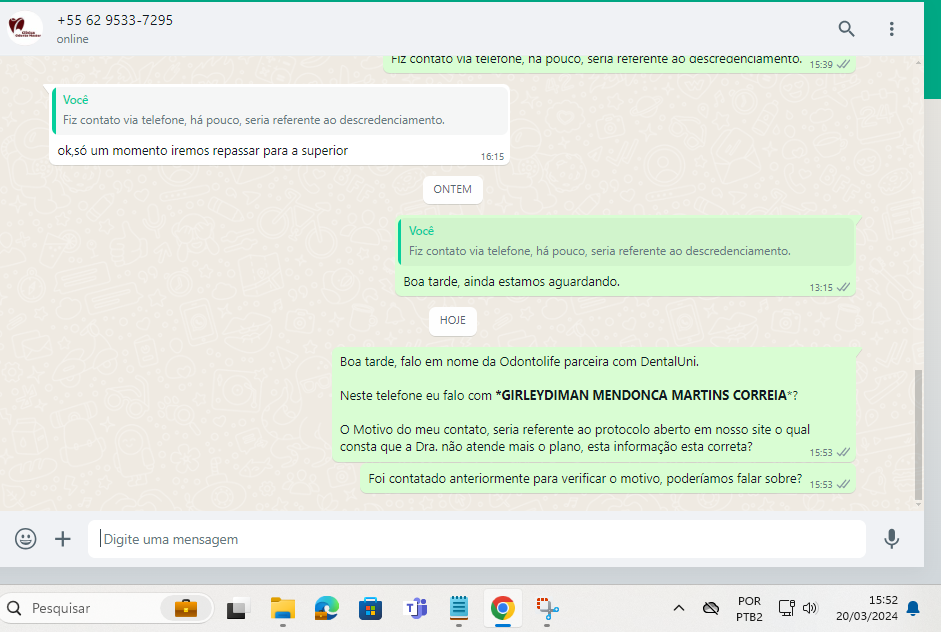
Task: Switch to Google Chrome on the taskbar
Action: point(502,608)
